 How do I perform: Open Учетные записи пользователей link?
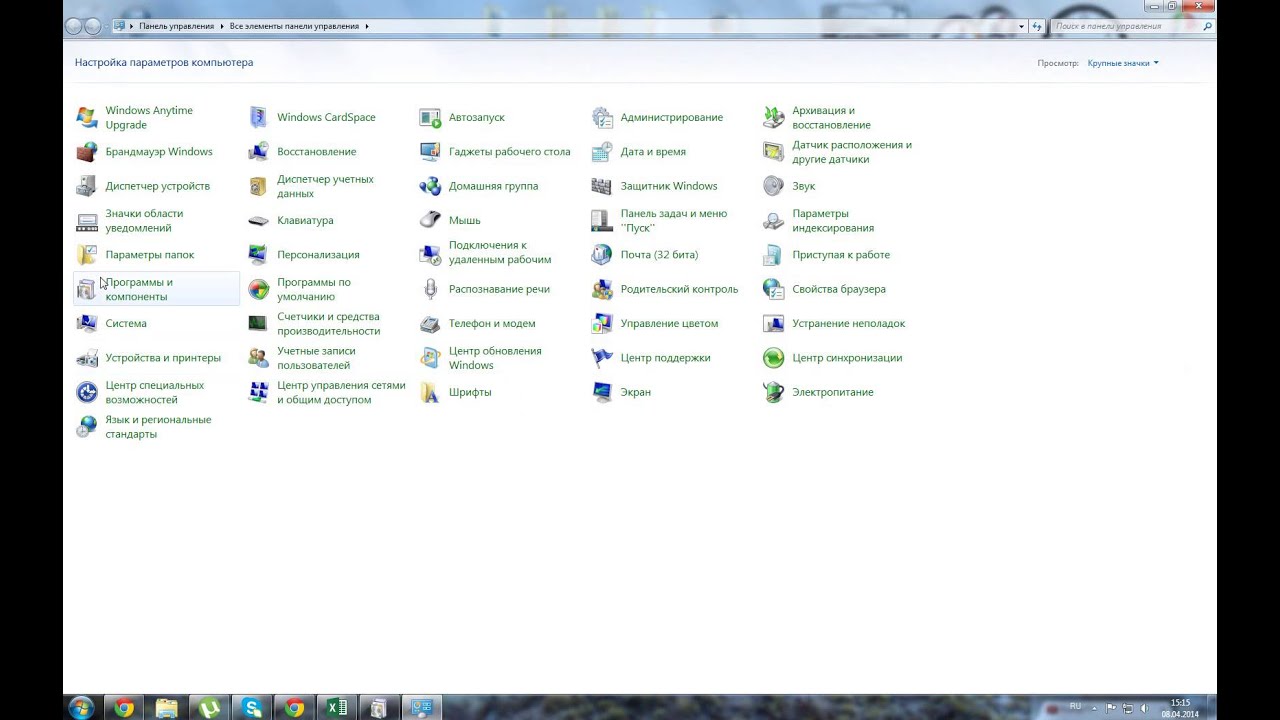(316, 358)
